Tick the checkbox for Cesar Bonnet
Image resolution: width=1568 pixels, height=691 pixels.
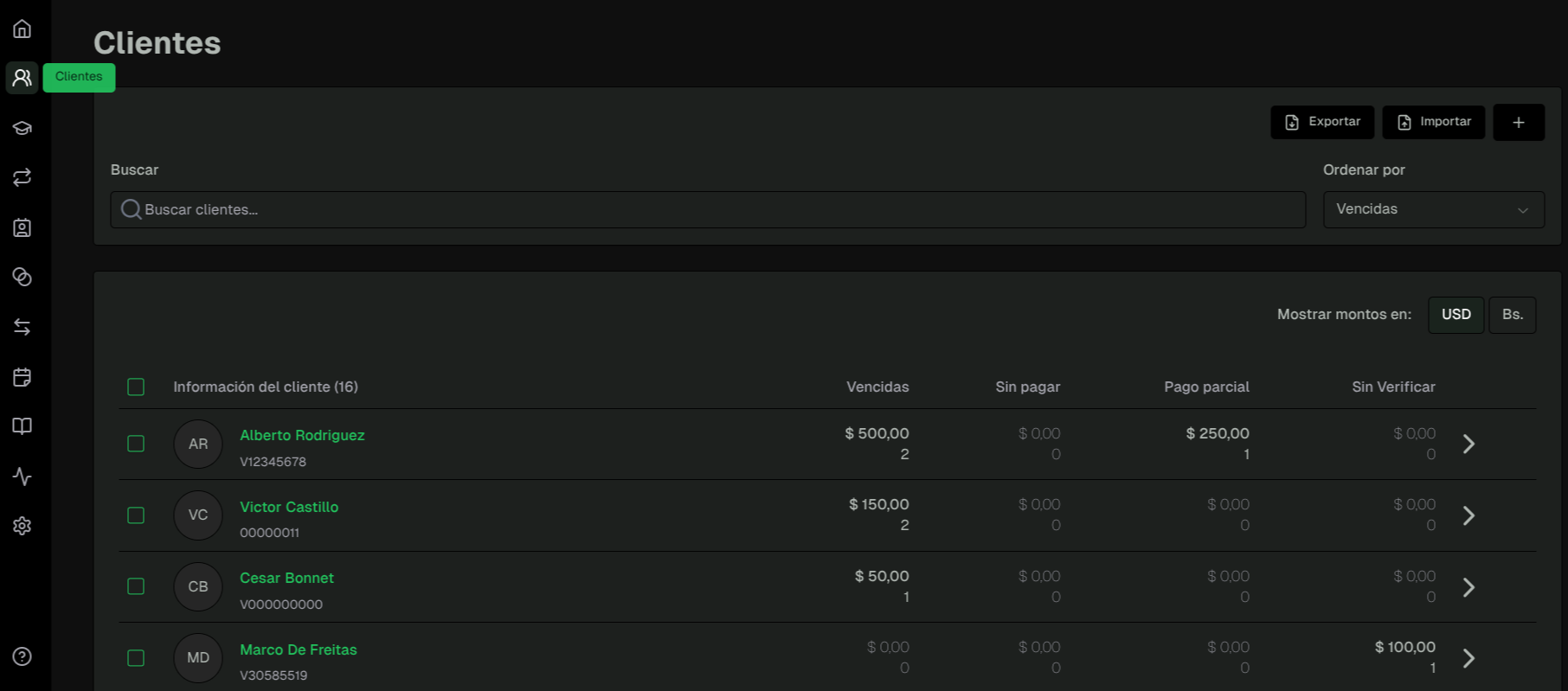coord(136,586)
